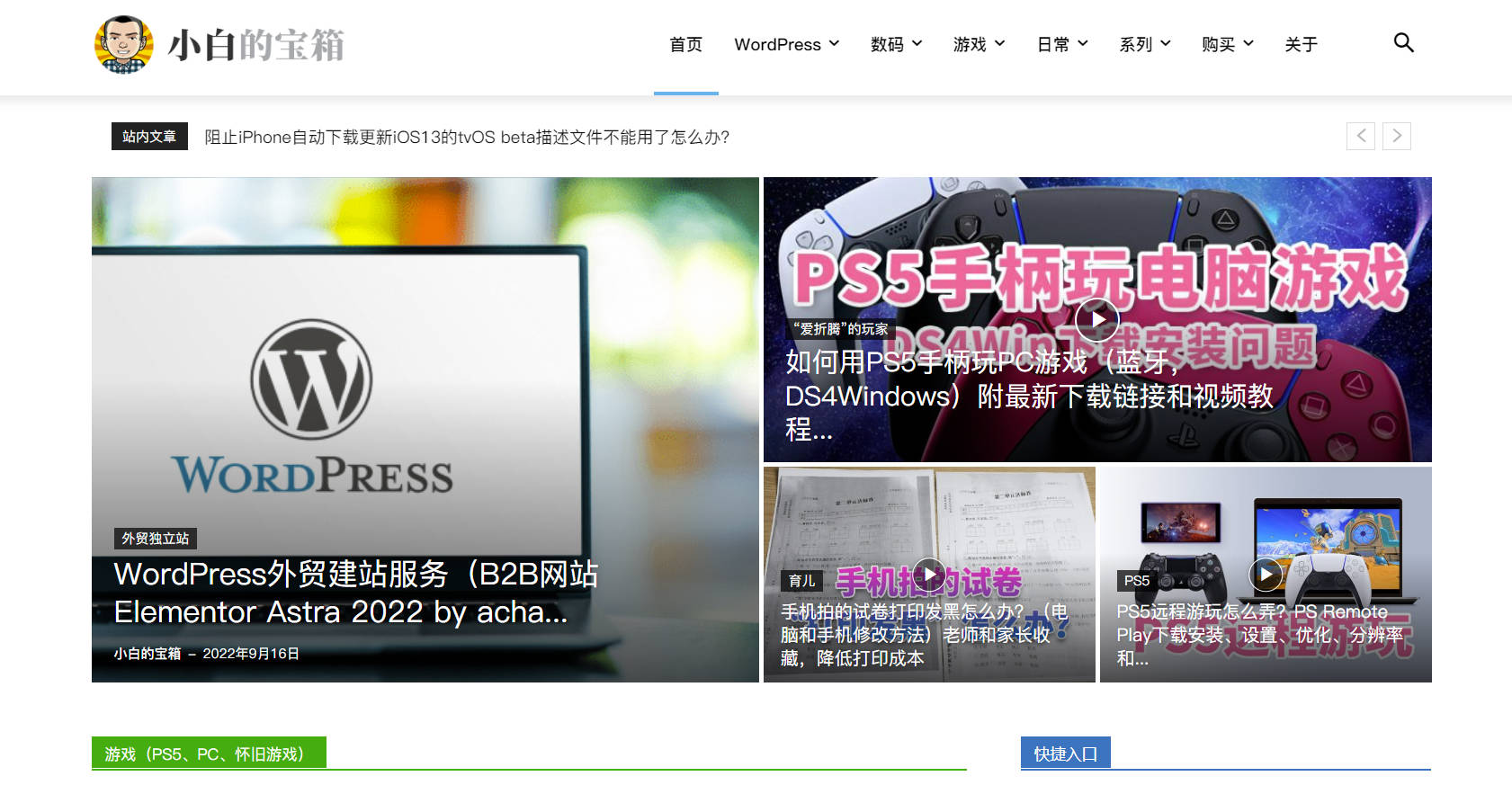Open the 外贸独立站 category tag
1512x785 pixels.
click(156, 539)
